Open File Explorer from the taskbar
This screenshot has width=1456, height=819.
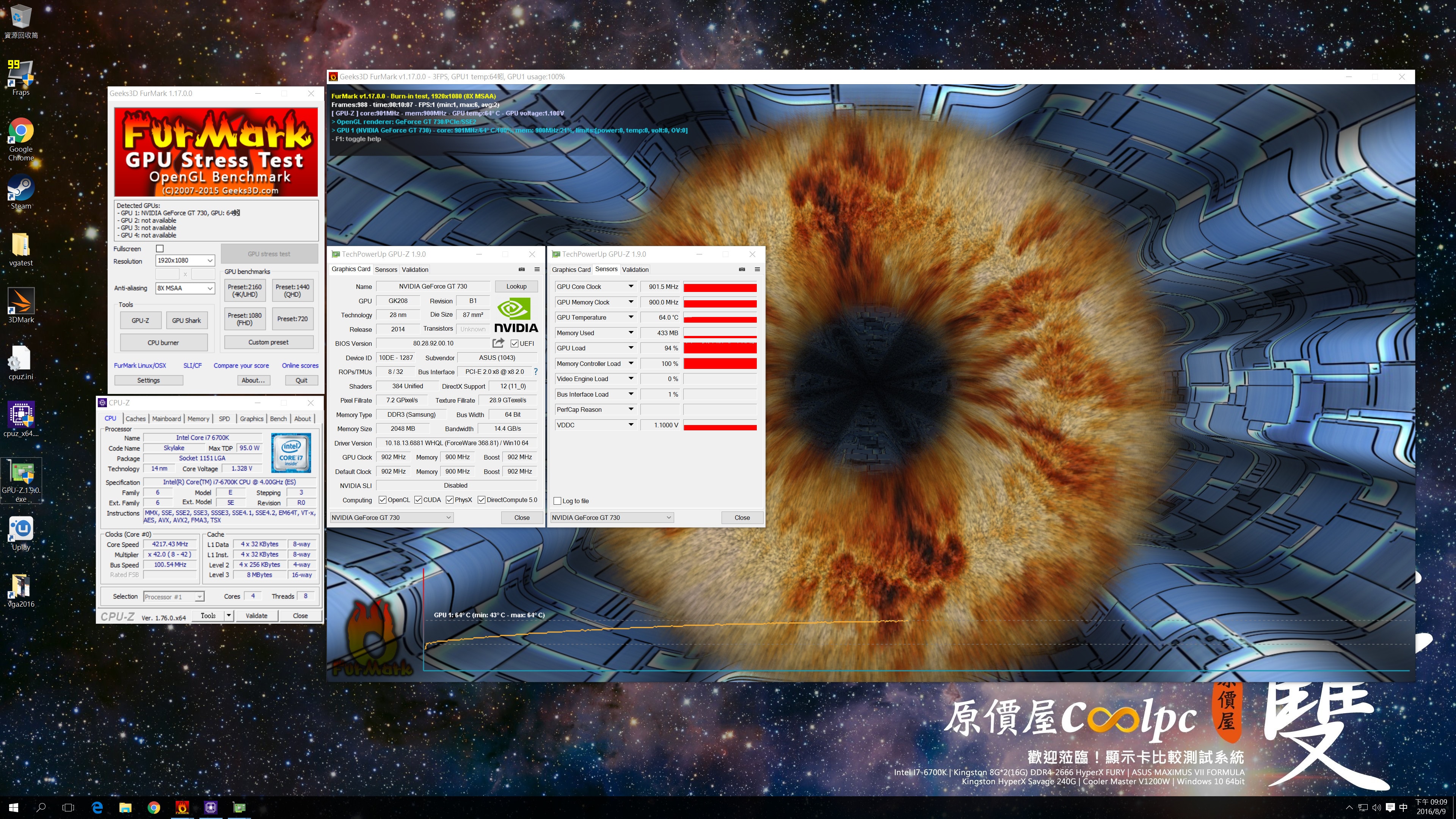126,808
